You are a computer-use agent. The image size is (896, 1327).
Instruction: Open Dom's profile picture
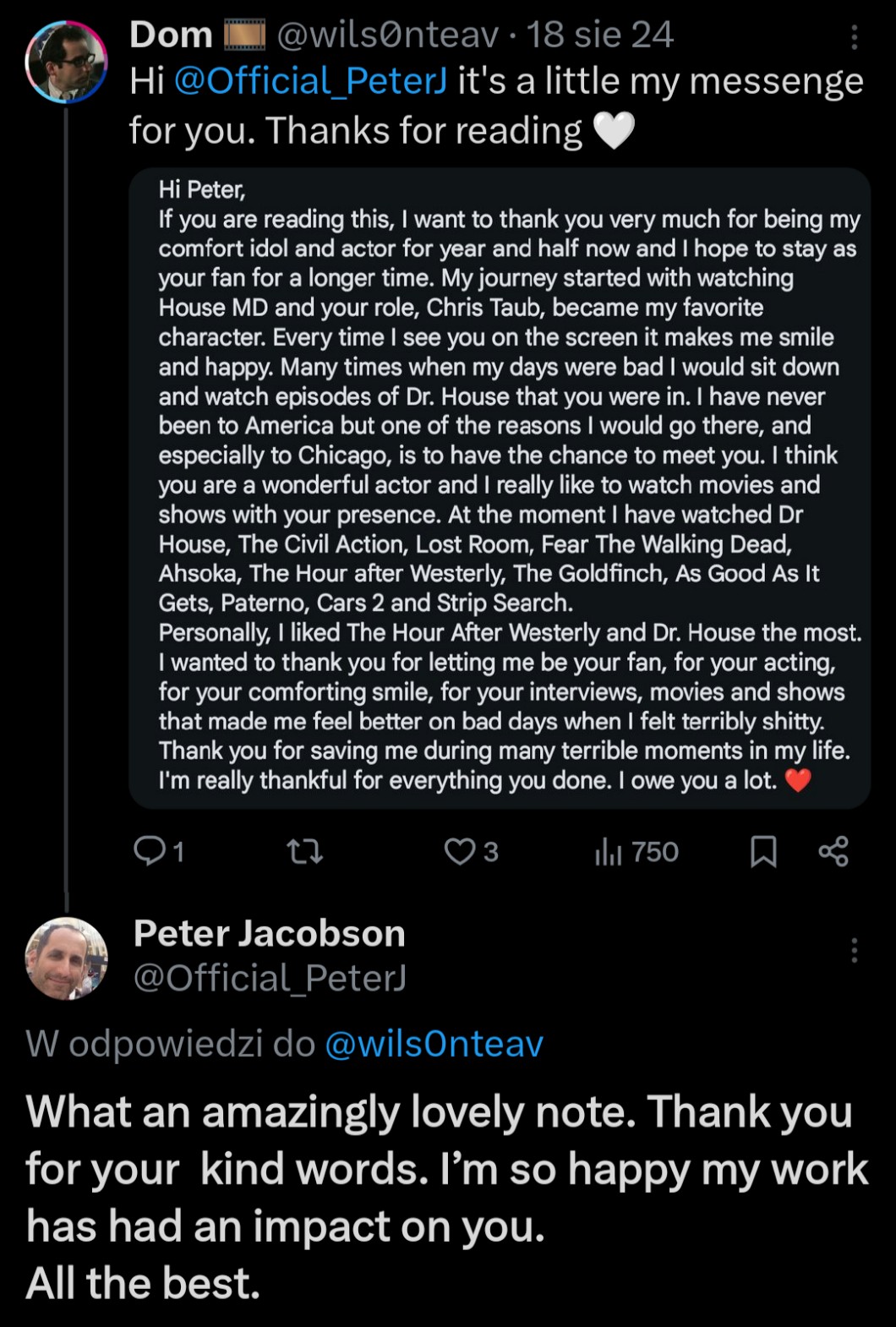tap(67, 63)
